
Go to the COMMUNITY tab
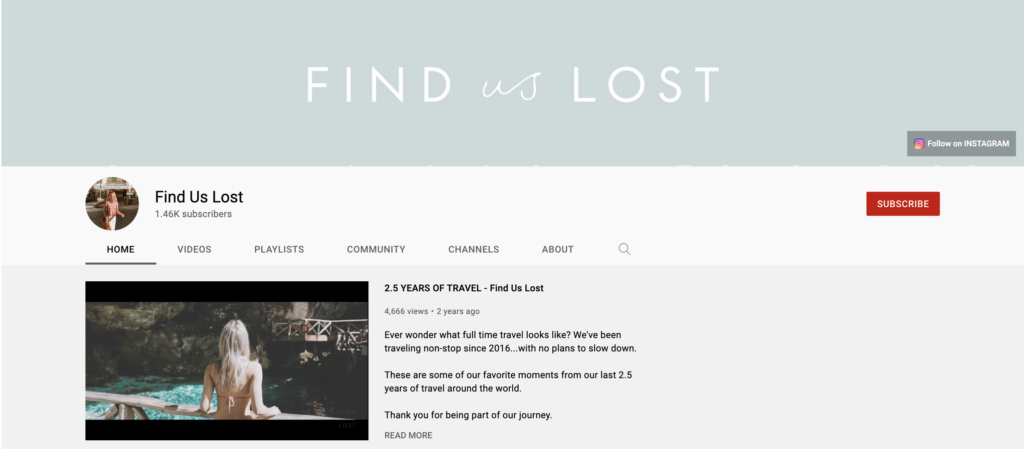pos(376,249)
